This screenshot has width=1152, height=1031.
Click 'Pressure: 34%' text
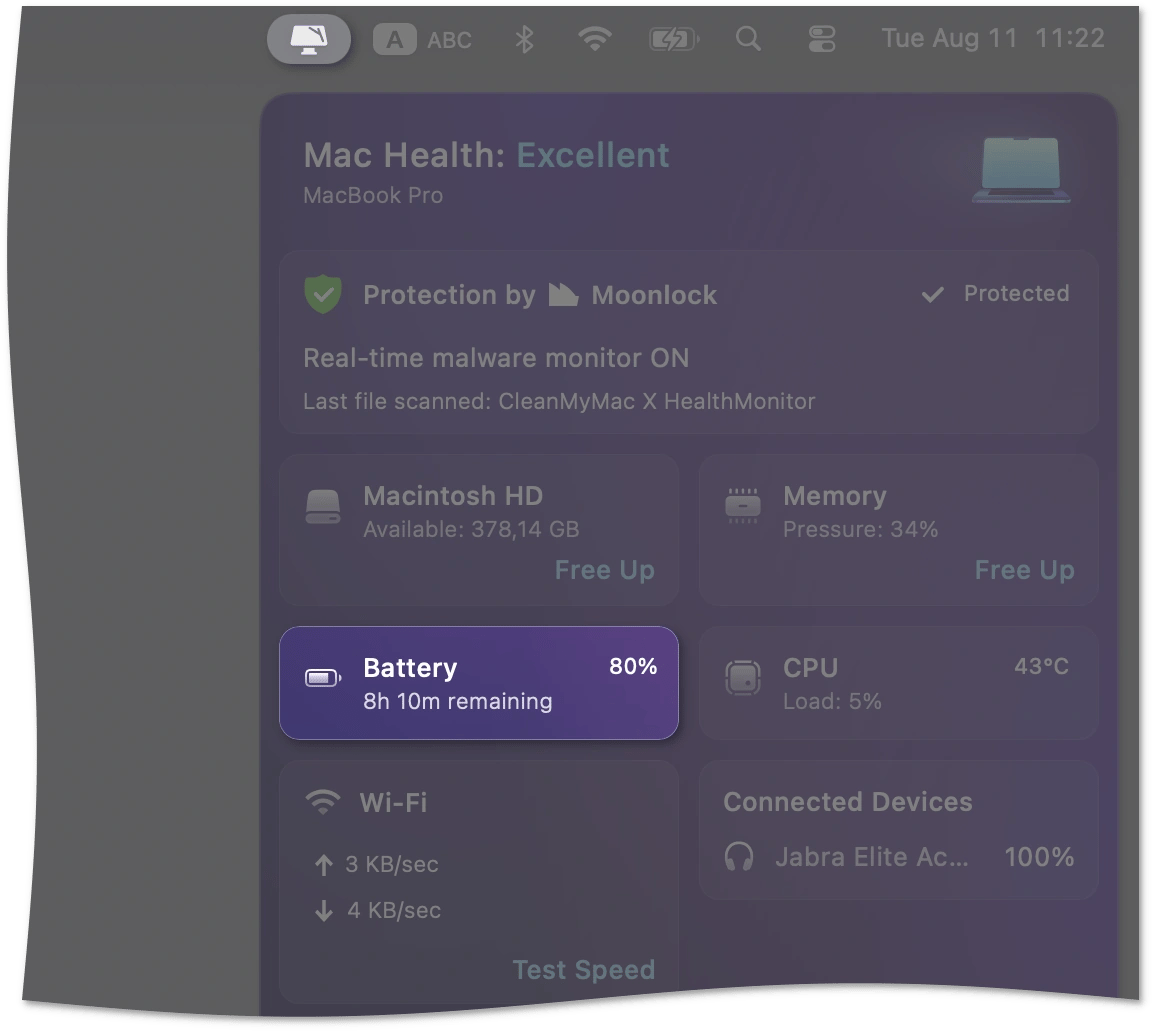[860, 529]
